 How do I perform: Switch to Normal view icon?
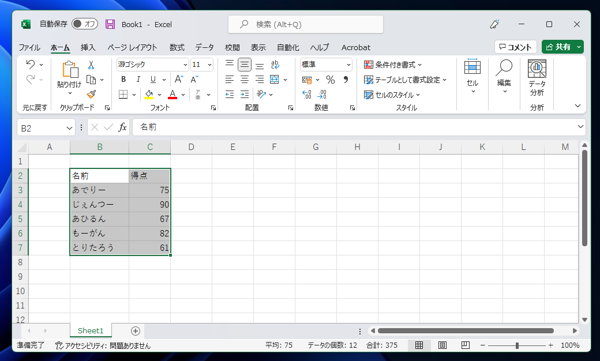pyautogui.click(x=419, y=345)
